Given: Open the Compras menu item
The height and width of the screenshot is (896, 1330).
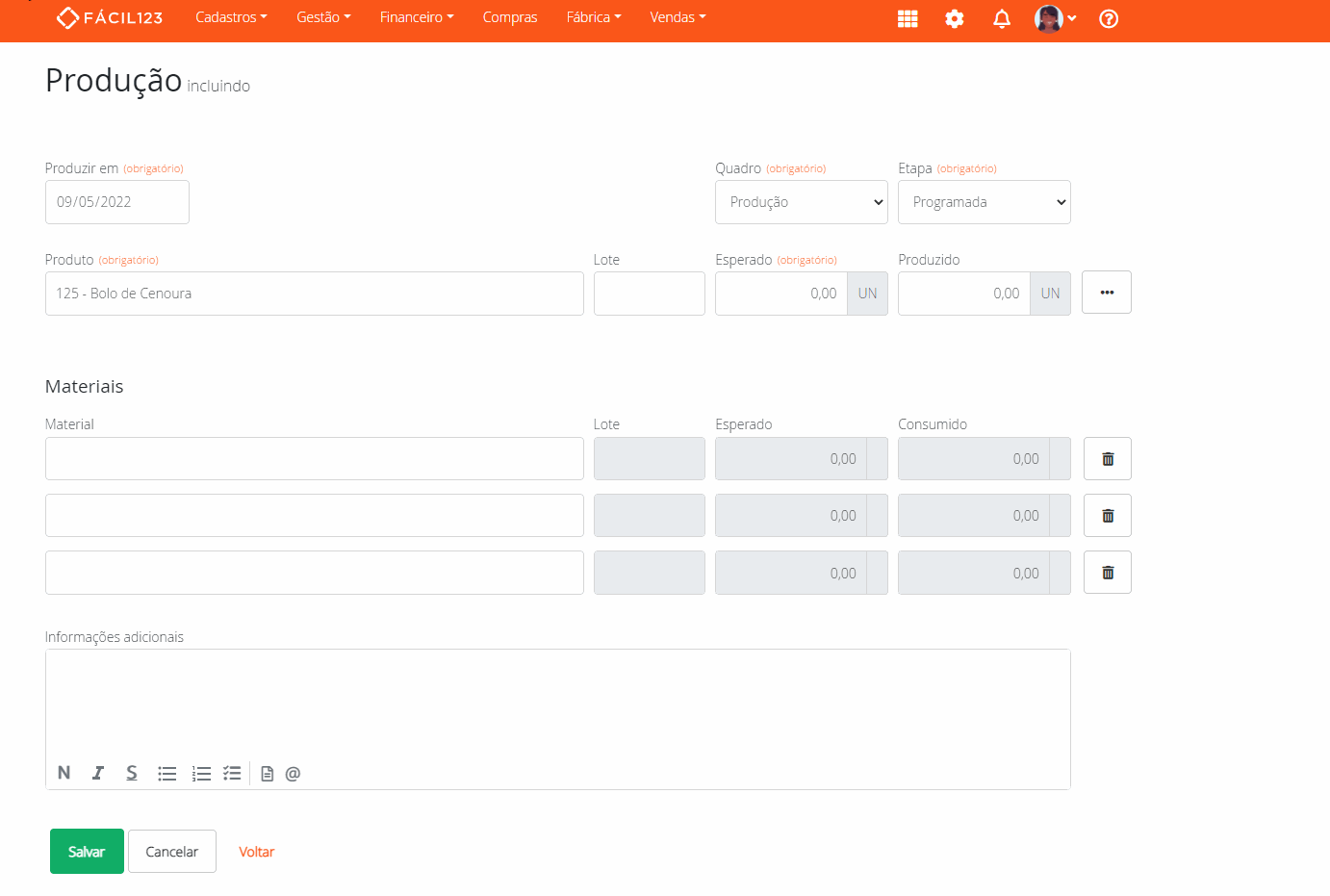Looking at the screenshot, I should [x=510, y=17].
